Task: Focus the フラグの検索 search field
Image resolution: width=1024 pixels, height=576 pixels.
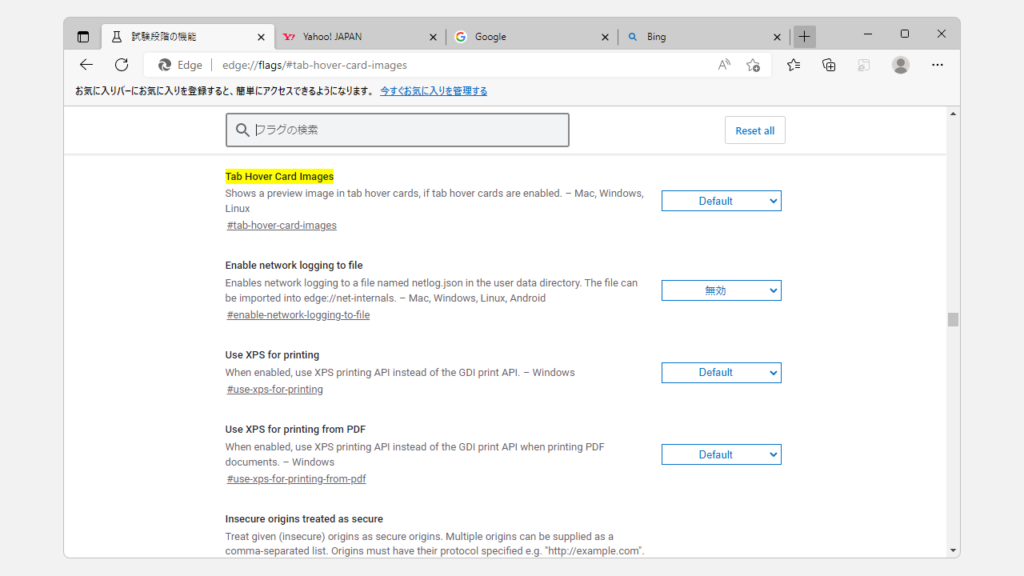Action: (397, 130)
